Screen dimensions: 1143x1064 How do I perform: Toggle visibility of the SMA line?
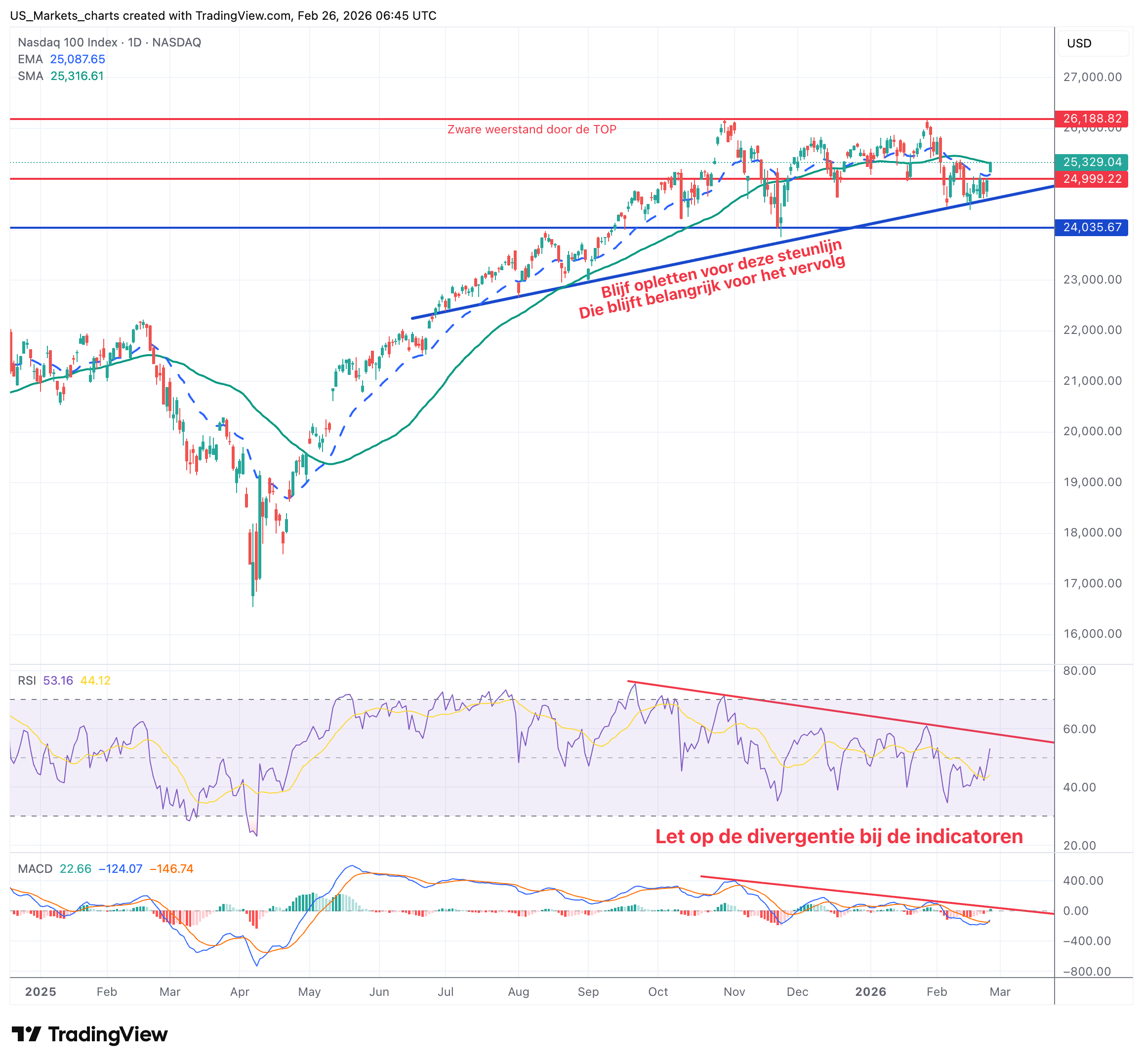coord(77,75)
